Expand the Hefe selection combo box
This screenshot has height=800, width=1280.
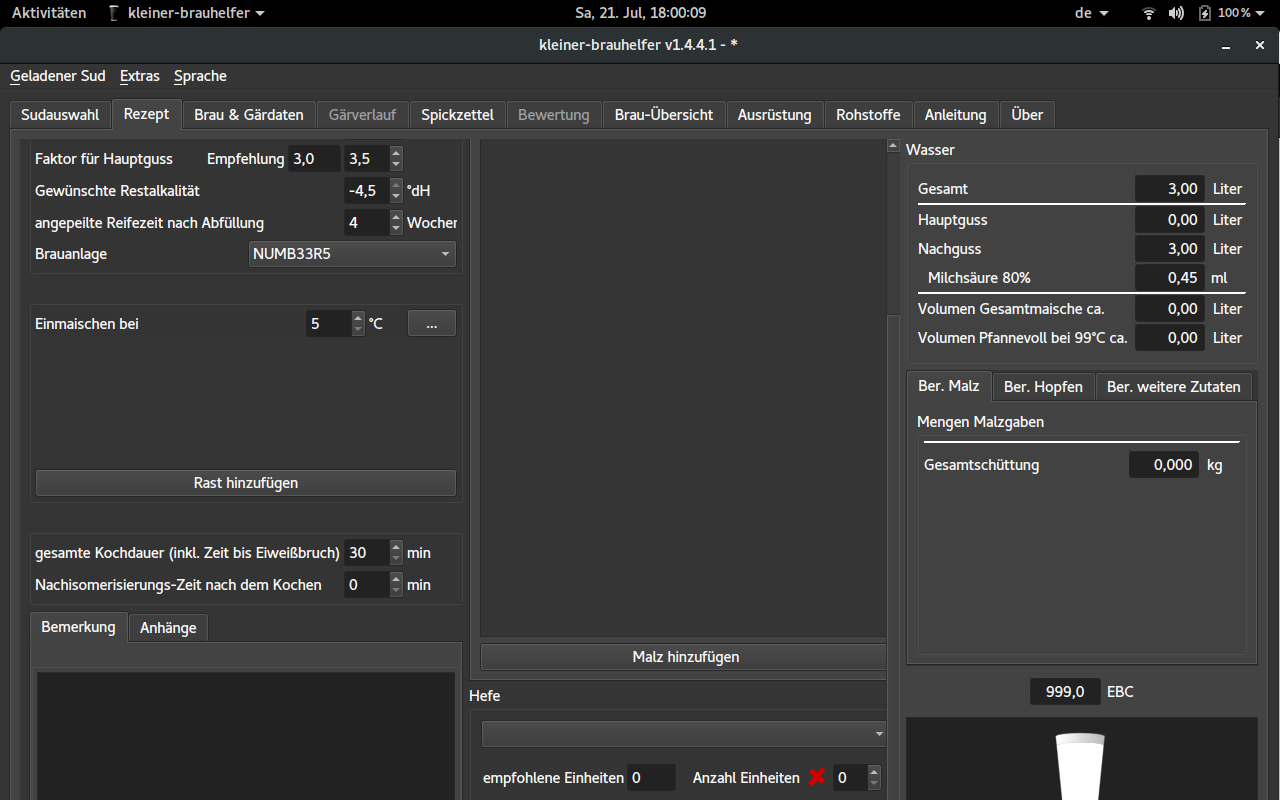pyautogui.click(x=683, y=734)
